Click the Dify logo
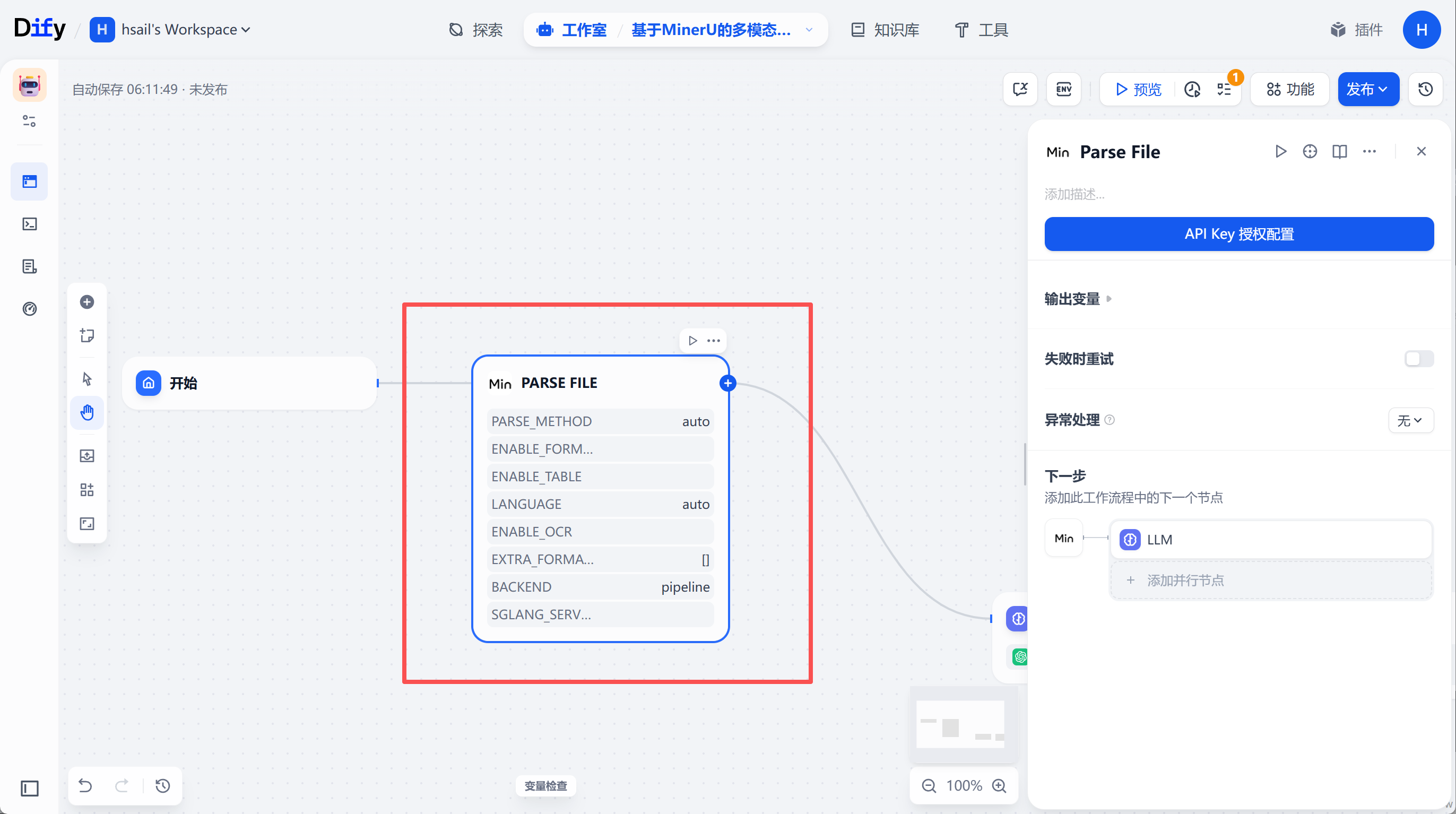The height and width of the screenshot is (814, 1456). pyautogui.click(x=40, y=28)
